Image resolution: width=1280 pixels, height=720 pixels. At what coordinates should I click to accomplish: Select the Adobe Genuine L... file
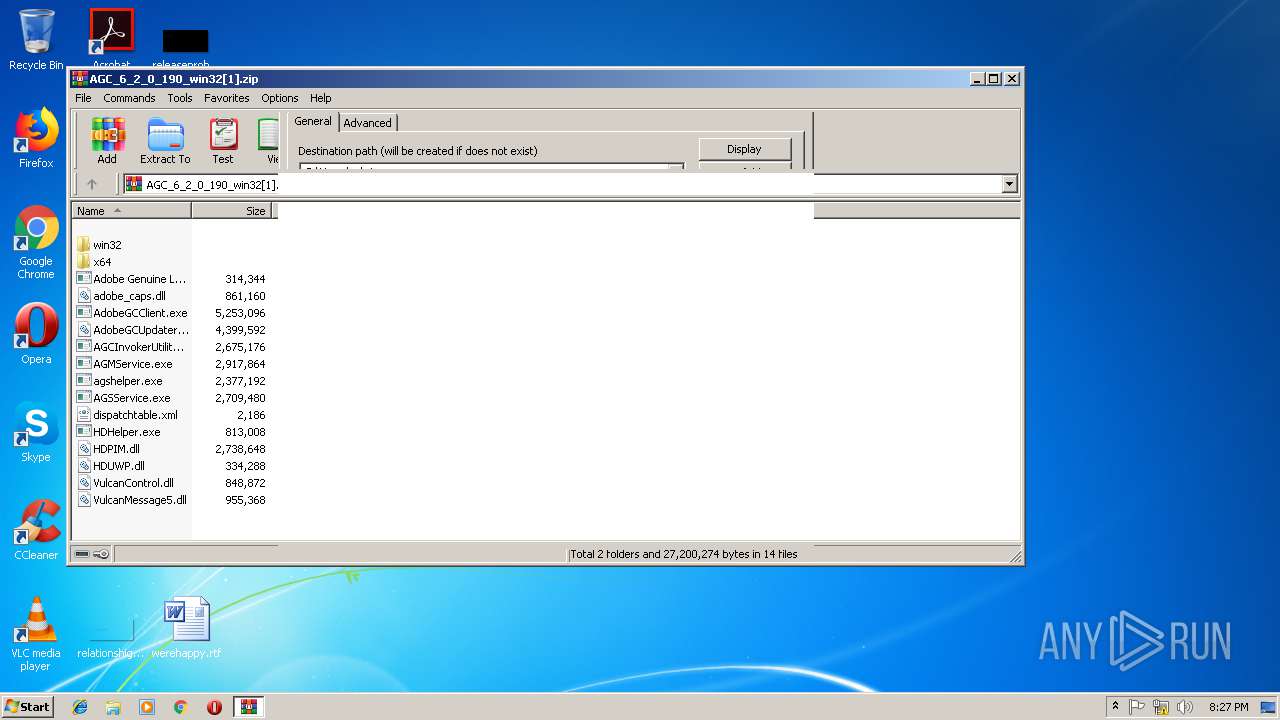click(x=140, y=279)
